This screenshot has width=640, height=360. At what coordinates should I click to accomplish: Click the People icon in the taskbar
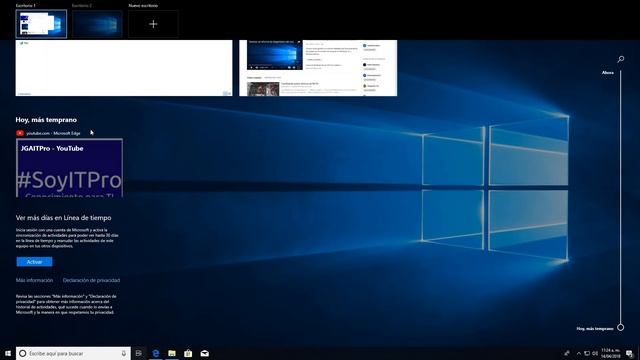click(x=567, y=353)
